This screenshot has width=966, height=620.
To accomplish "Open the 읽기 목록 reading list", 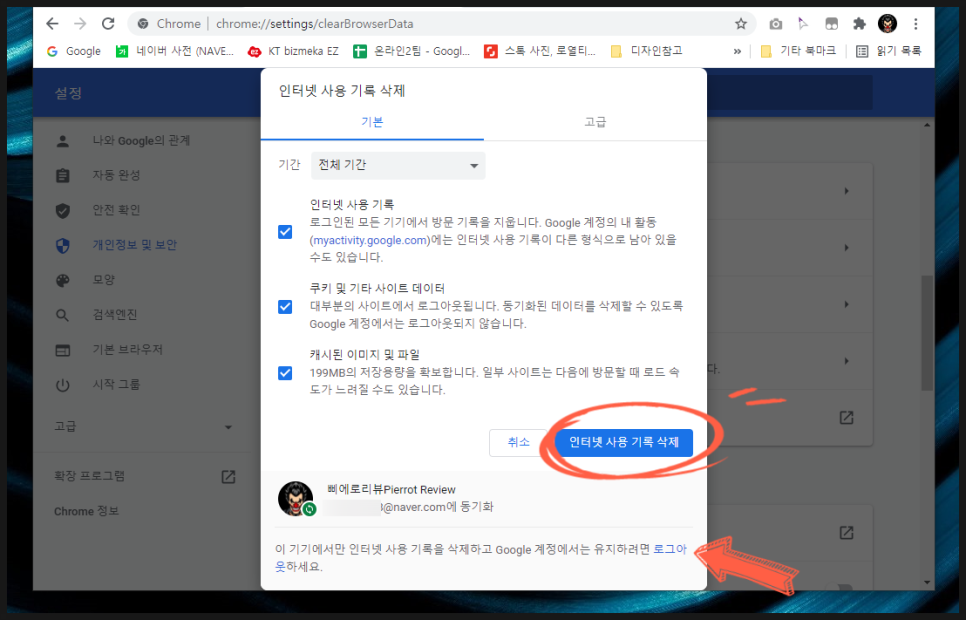I will point(888,51).
